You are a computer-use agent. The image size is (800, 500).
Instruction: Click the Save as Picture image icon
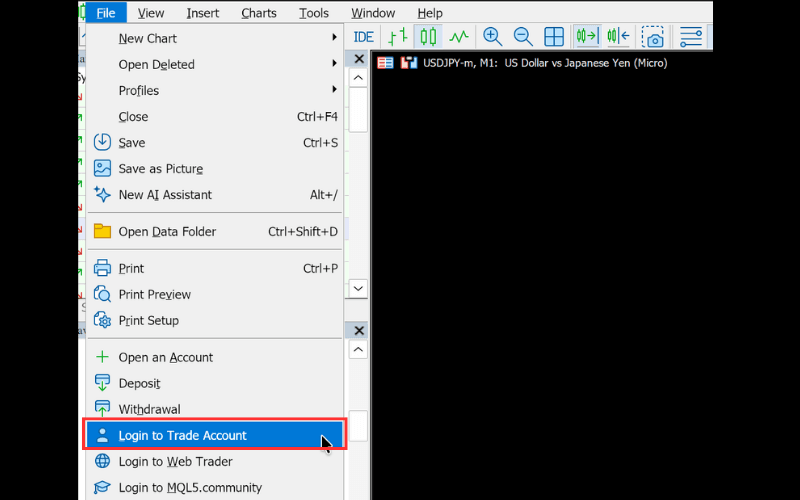tap(102, 168)
